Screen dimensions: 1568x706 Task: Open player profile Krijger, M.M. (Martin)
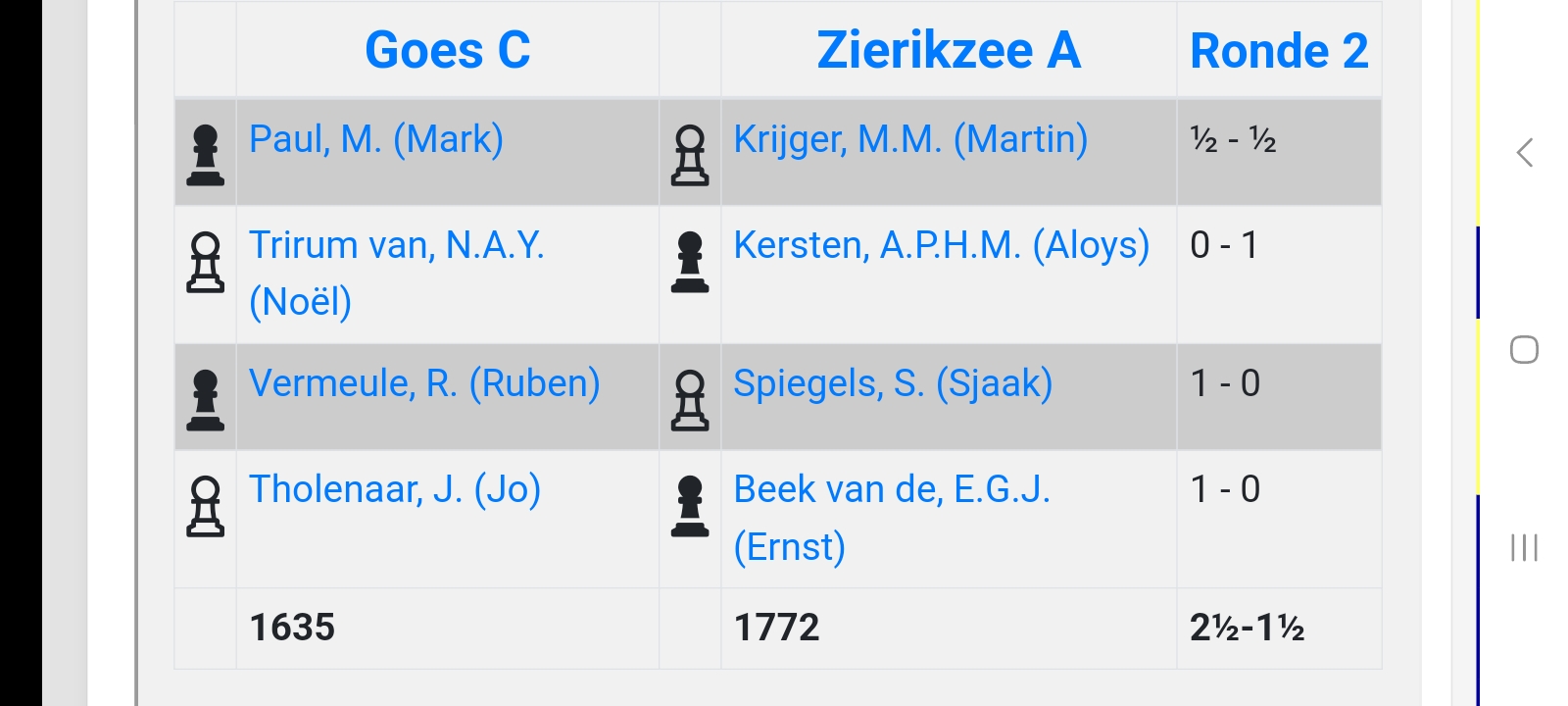tap(910, 139)
